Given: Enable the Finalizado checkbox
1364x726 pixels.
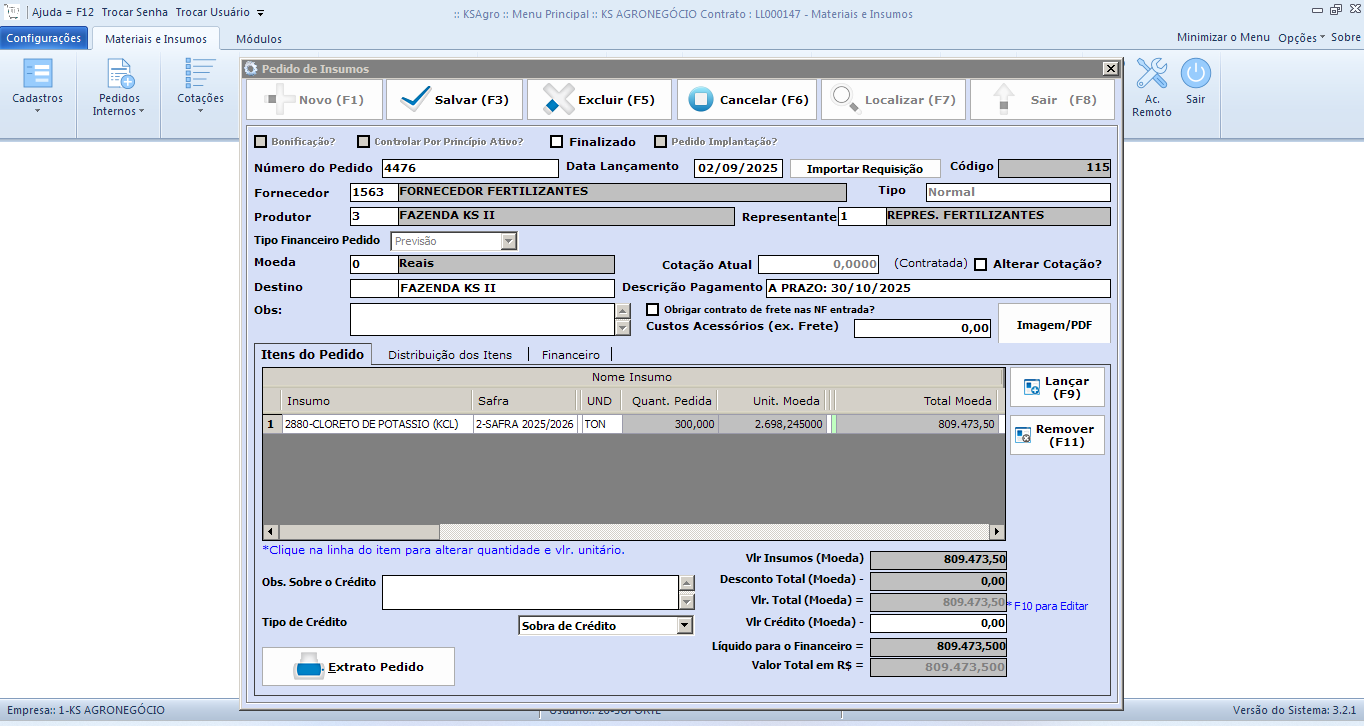Looking at the screenshot, I should 557,142.
